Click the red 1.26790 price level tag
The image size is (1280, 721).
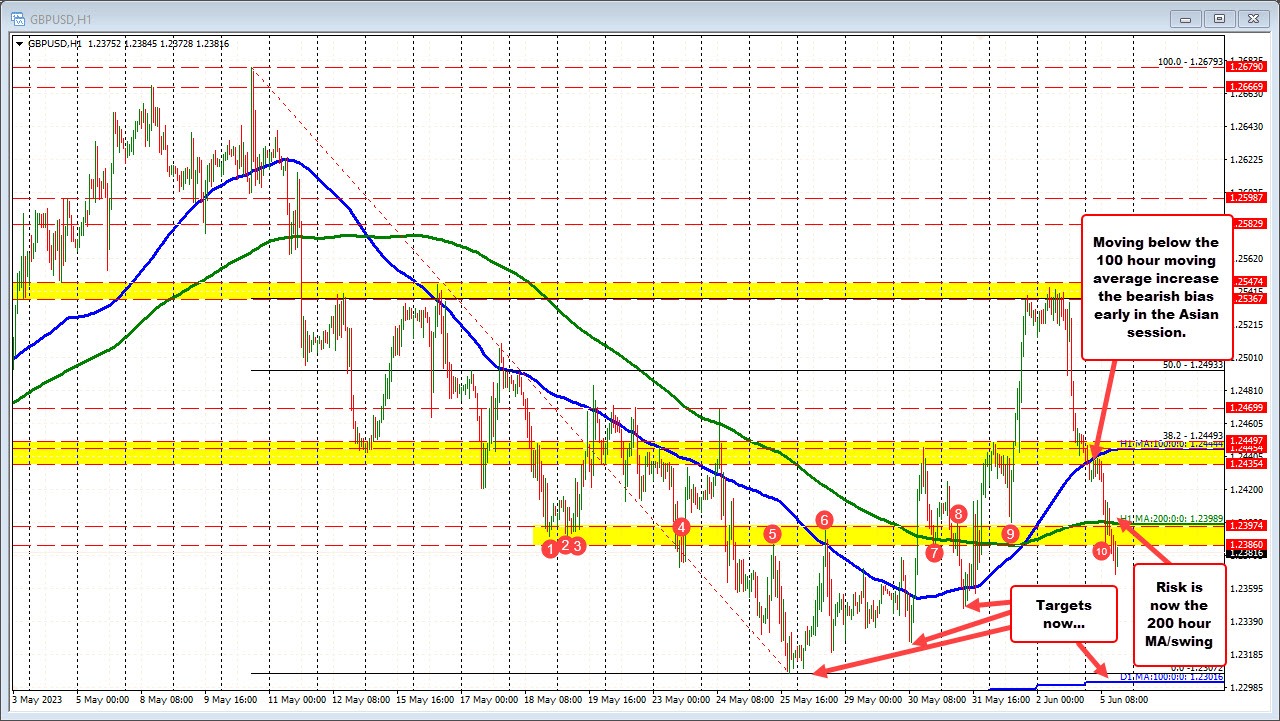[1249, 68]
